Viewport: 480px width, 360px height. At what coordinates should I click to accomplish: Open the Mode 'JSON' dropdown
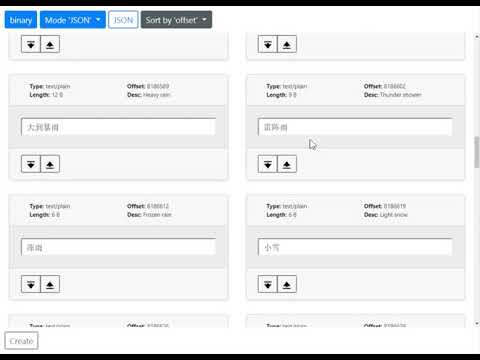coord(73,20)
